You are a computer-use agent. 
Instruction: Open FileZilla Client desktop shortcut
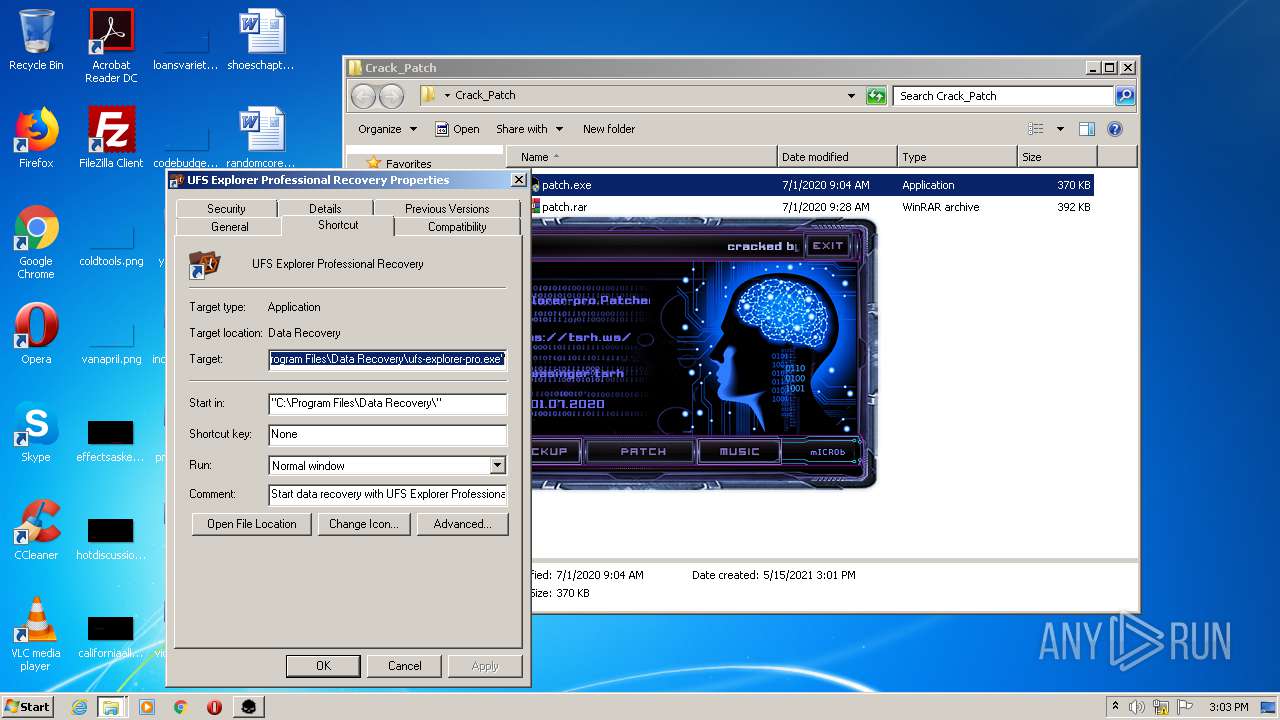pos(111,138)
